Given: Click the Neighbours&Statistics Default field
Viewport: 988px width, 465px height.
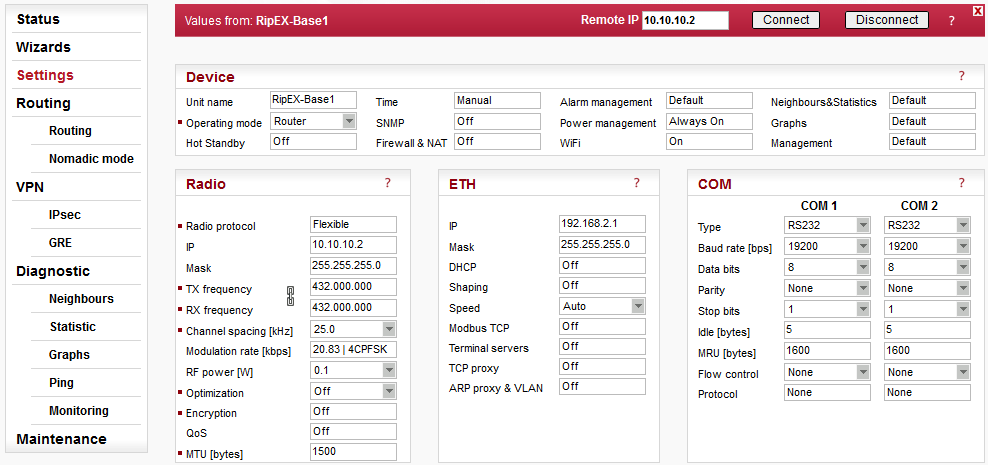Looking at the screenshot, I should pyautogui.click(x=933, y=100).
